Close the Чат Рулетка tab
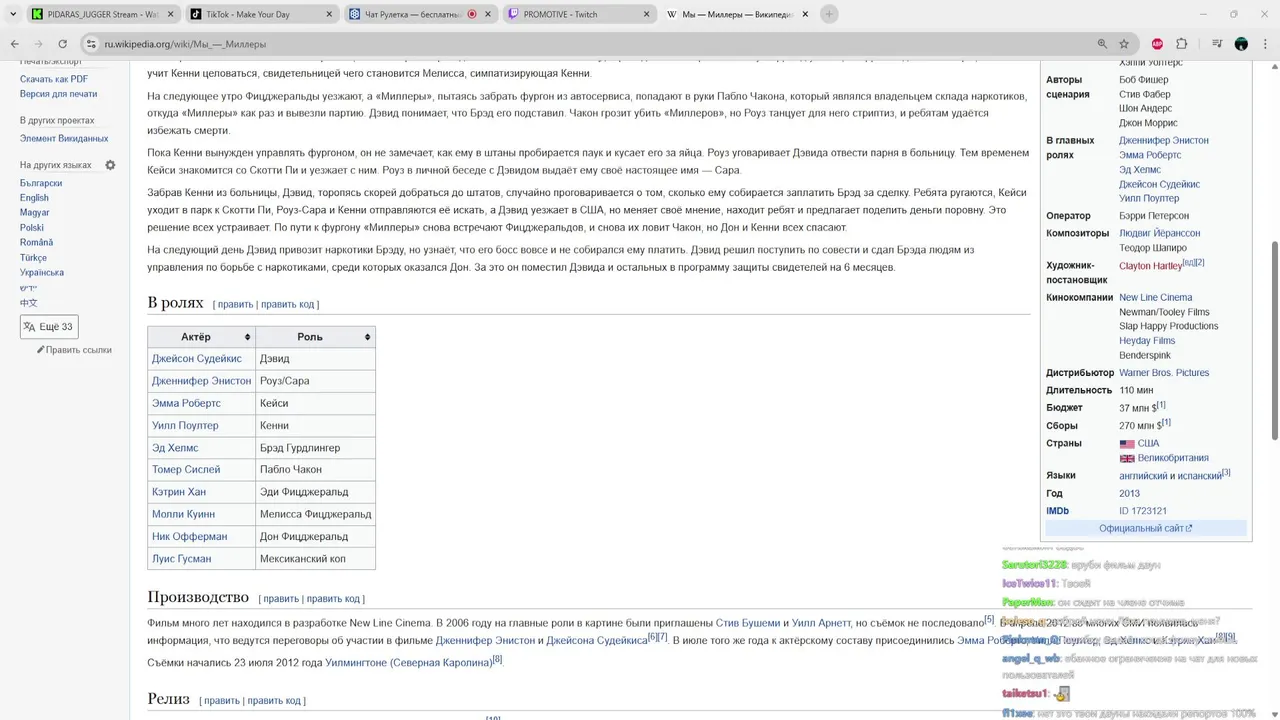The width and height of the screenshot is (1280, 720). pos(488,14)
